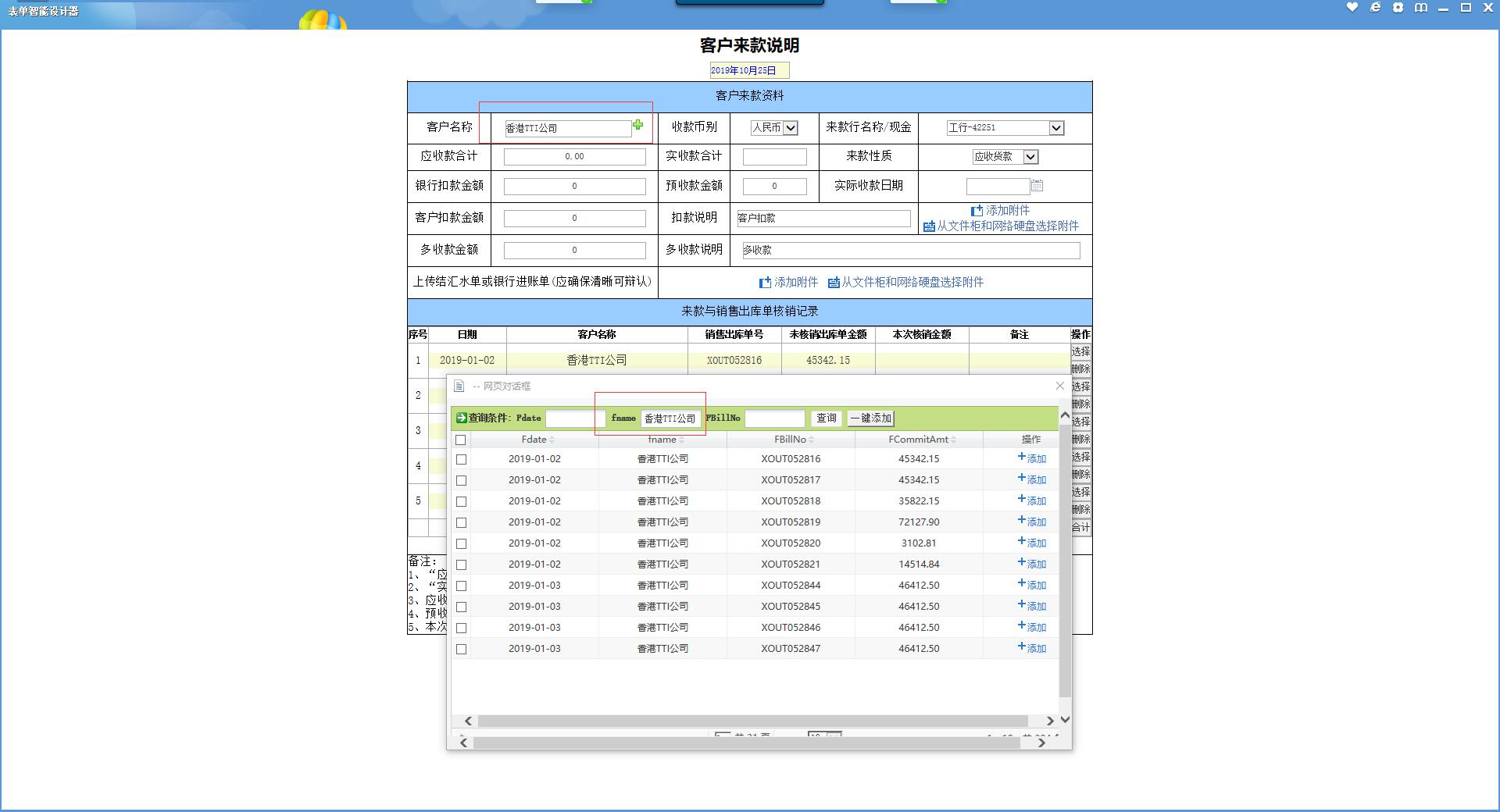The width and height of the screenshot is (1500, 812).
Task: Click cell XOUT052816 in the 核销记录 table
Action: [734, 360]
